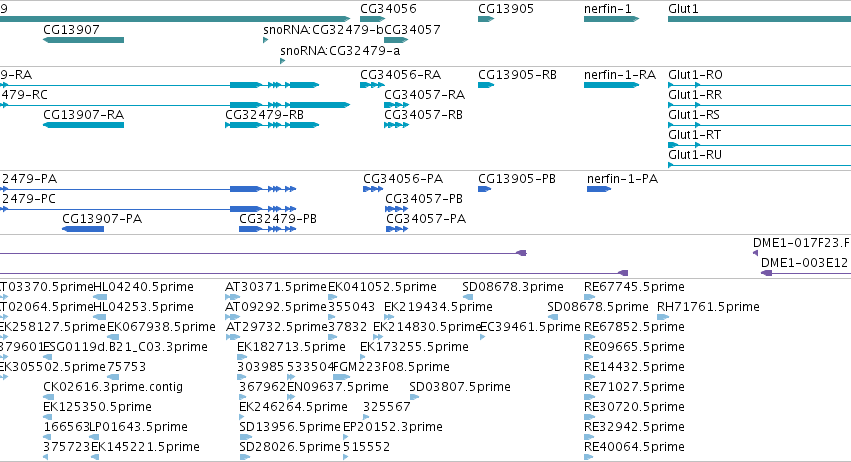Click the CG34056-PA protein label
The width and height of the screenshot is (851, 462).
(403, 179)
